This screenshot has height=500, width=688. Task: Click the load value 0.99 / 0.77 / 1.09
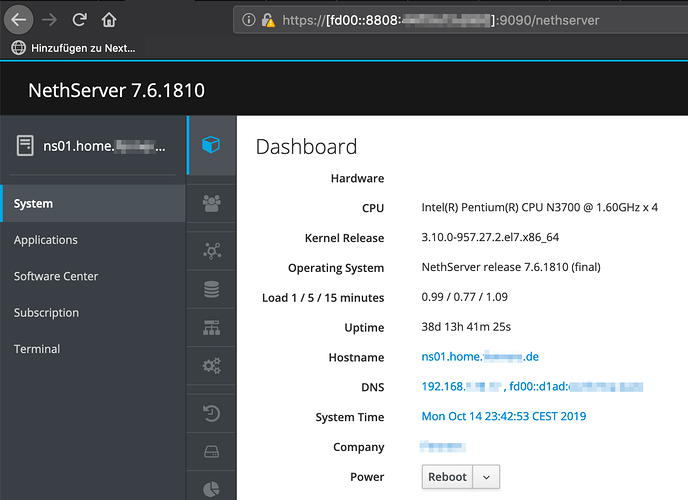pos(464,297)
